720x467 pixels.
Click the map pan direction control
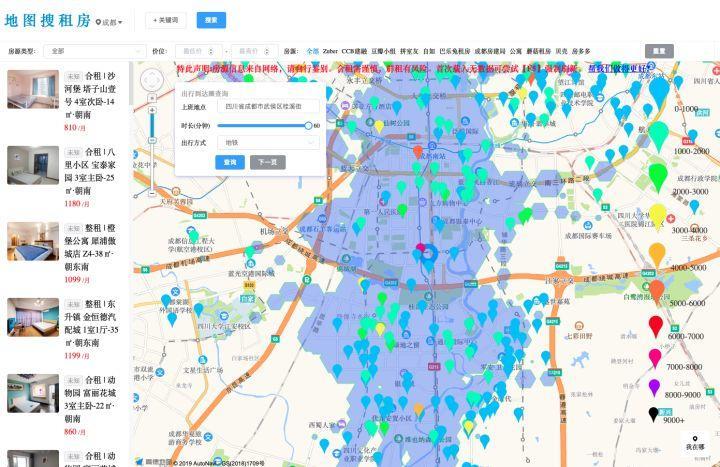[152, 81]
